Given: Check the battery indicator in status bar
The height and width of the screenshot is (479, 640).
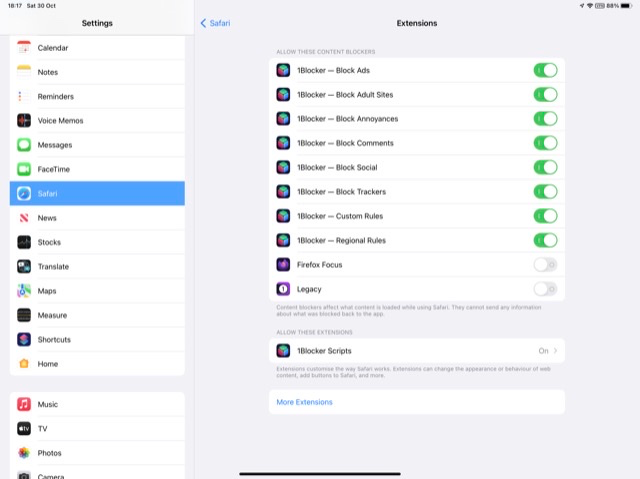Looking at the screenshot, I should pos(626,6).
